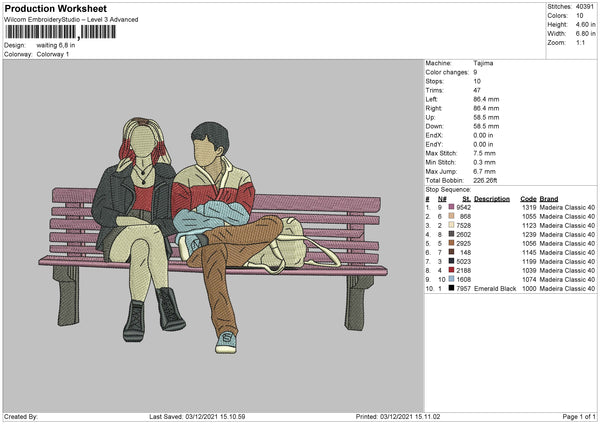Select the Stitches value 40391
The height and width of the screenshot is (424, 600).
click(586, 5)
